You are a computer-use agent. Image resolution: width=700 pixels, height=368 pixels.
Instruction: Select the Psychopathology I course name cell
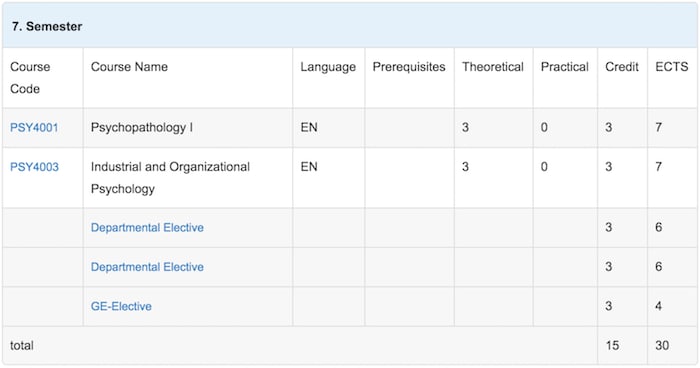[188, 128]
